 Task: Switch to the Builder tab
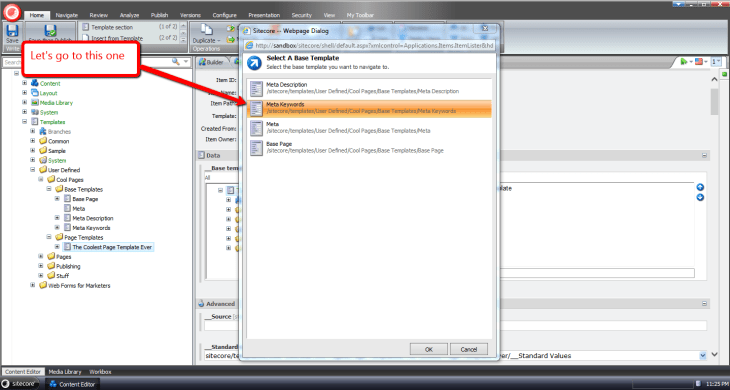(x=211, y=62)
